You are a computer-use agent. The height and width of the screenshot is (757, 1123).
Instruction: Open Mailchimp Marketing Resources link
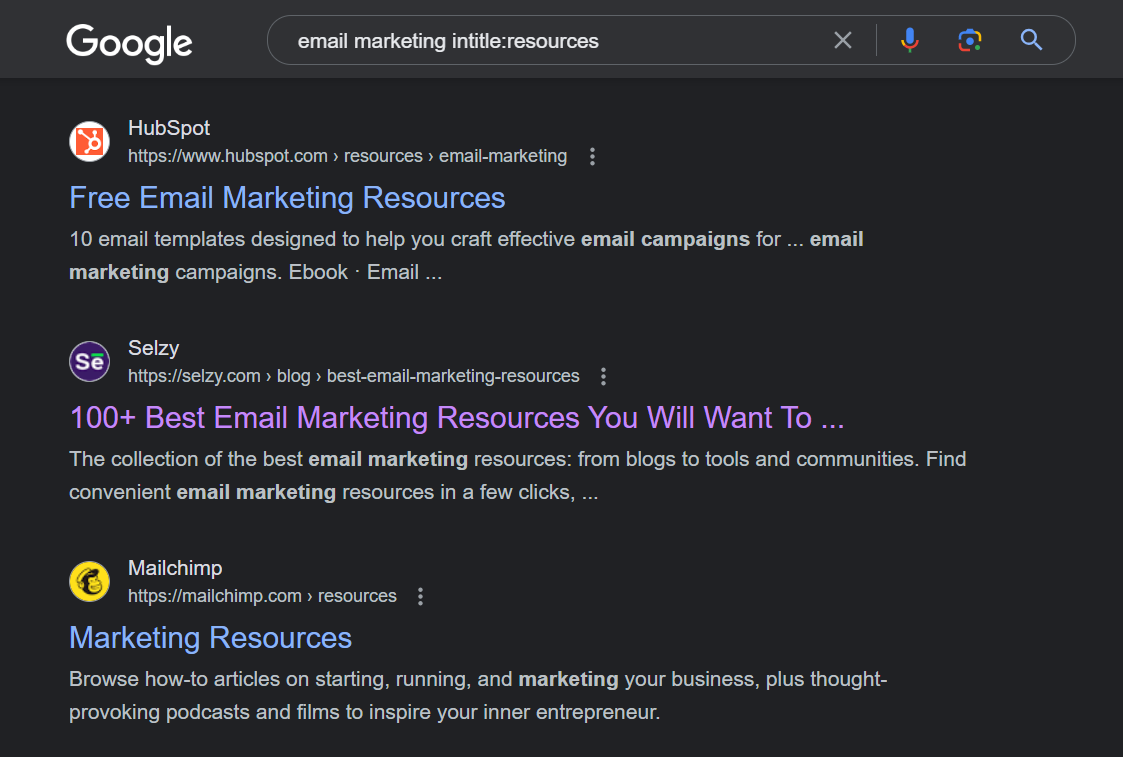click(x=210, y=638)
